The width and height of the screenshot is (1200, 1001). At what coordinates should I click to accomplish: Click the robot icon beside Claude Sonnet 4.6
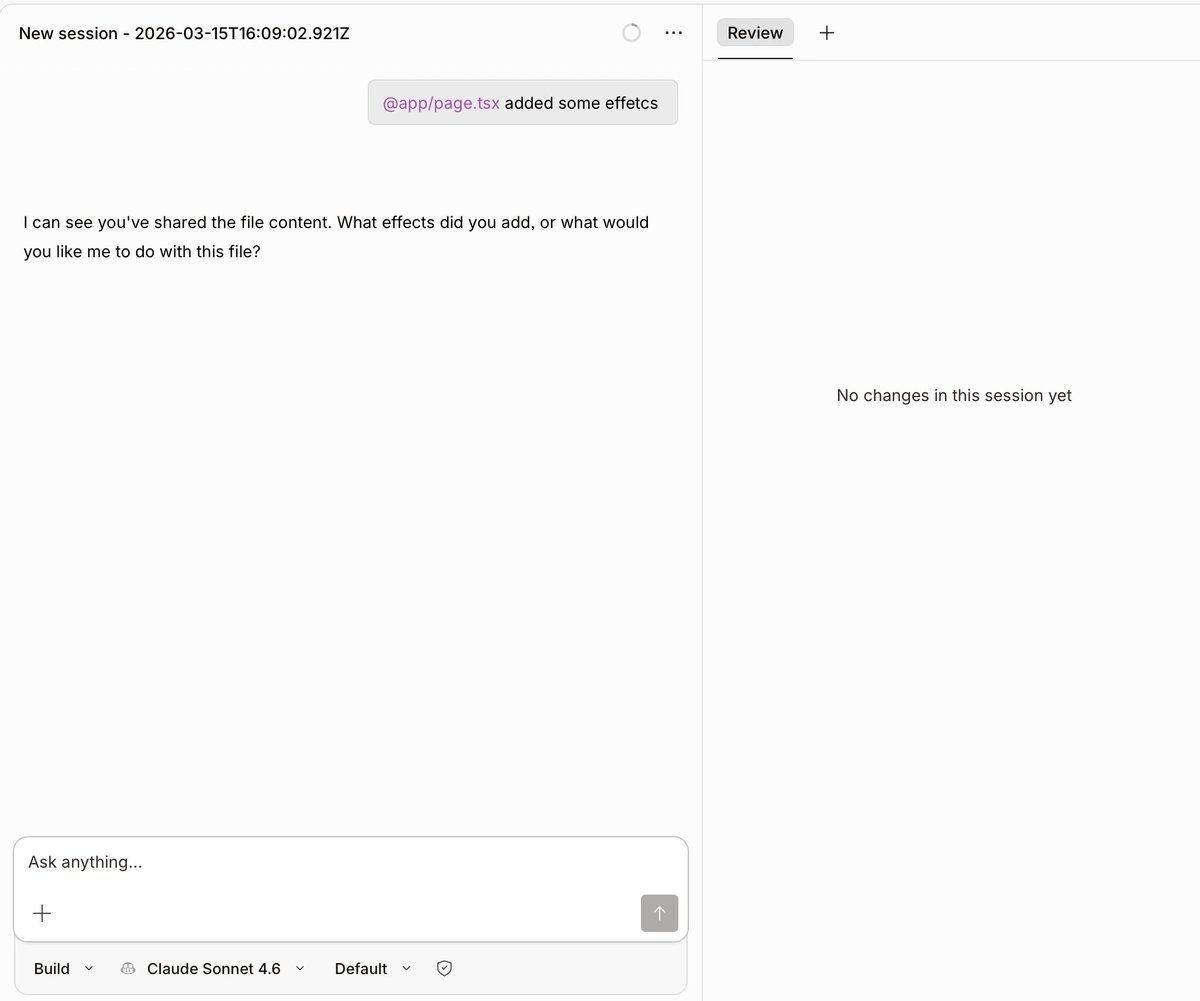pos(128,968)
